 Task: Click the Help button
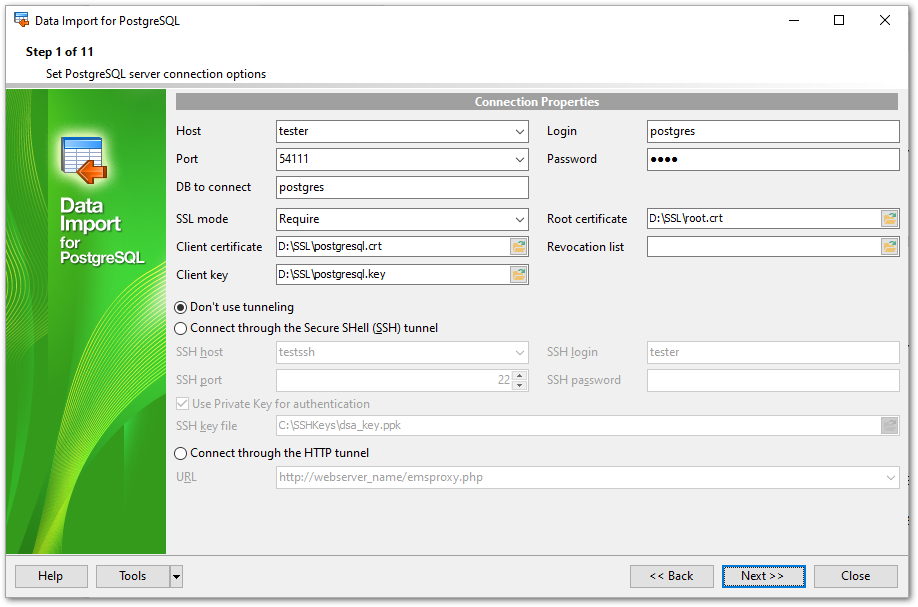[50, 576]
